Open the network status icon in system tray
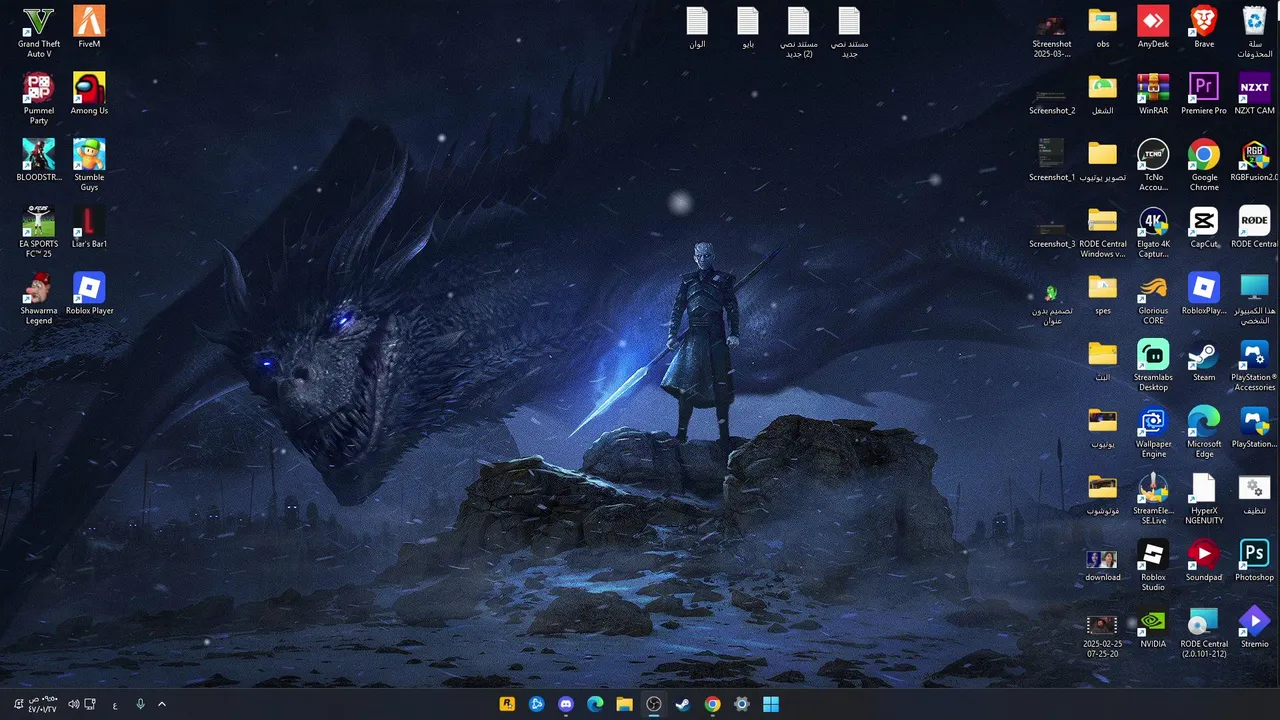Image resolution: width=1280 pixels, height=720 pixels. coord(90,704)
